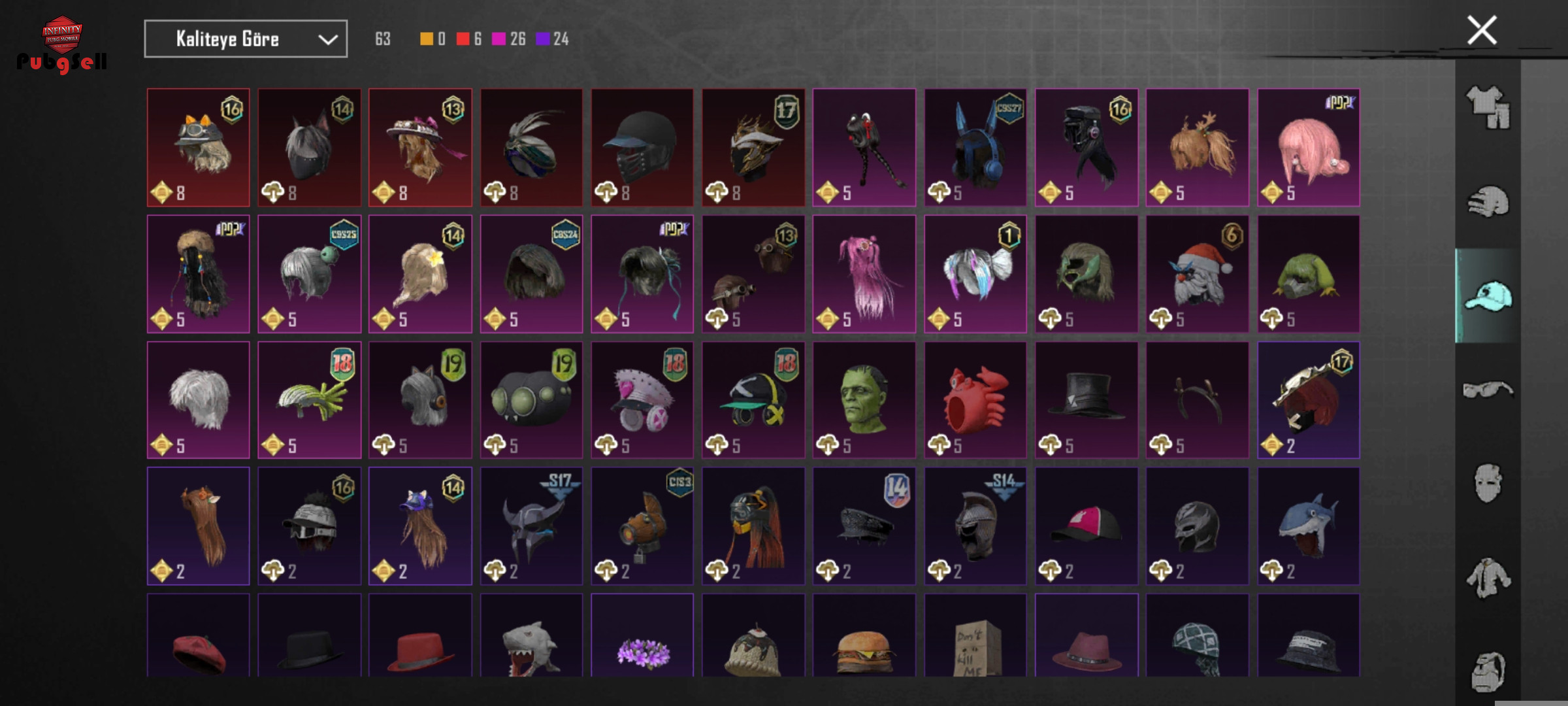Select the pink wig with P92 tag

click(x=1308, y=148)
